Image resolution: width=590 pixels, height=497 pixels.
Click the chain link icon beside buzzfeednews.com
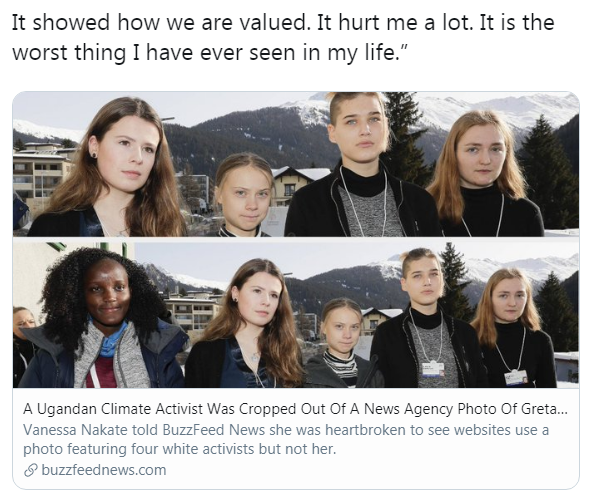(31, 470)
